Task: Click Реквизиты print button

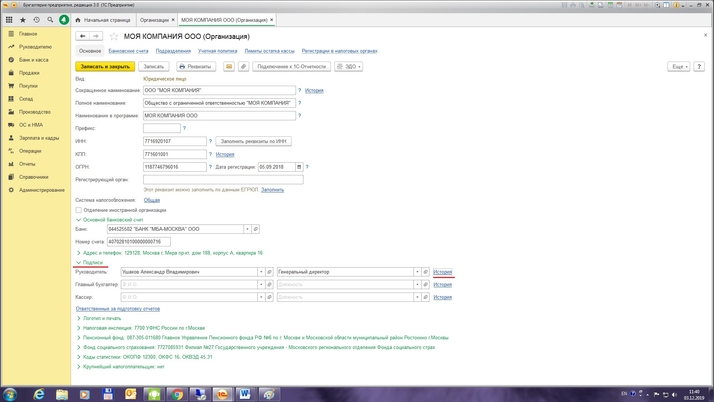Action: click(x=196, y=66)
